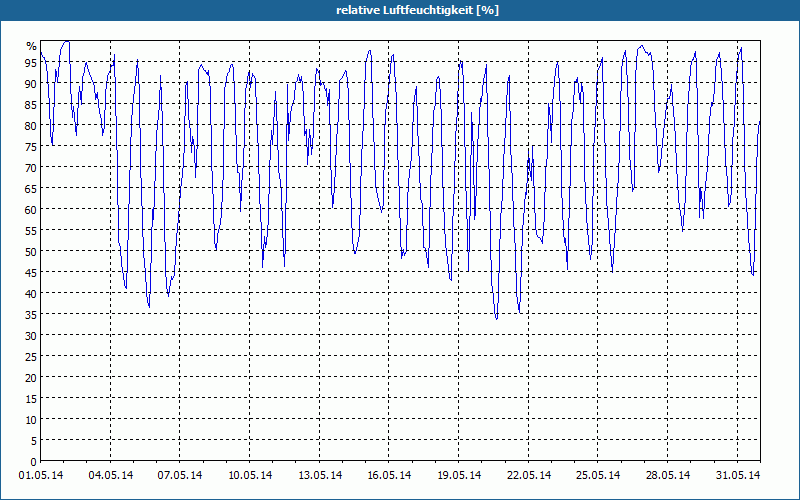800x500 pixels.
Task: Click the x-axis date label 13.05.14
Action: (320, 475)
